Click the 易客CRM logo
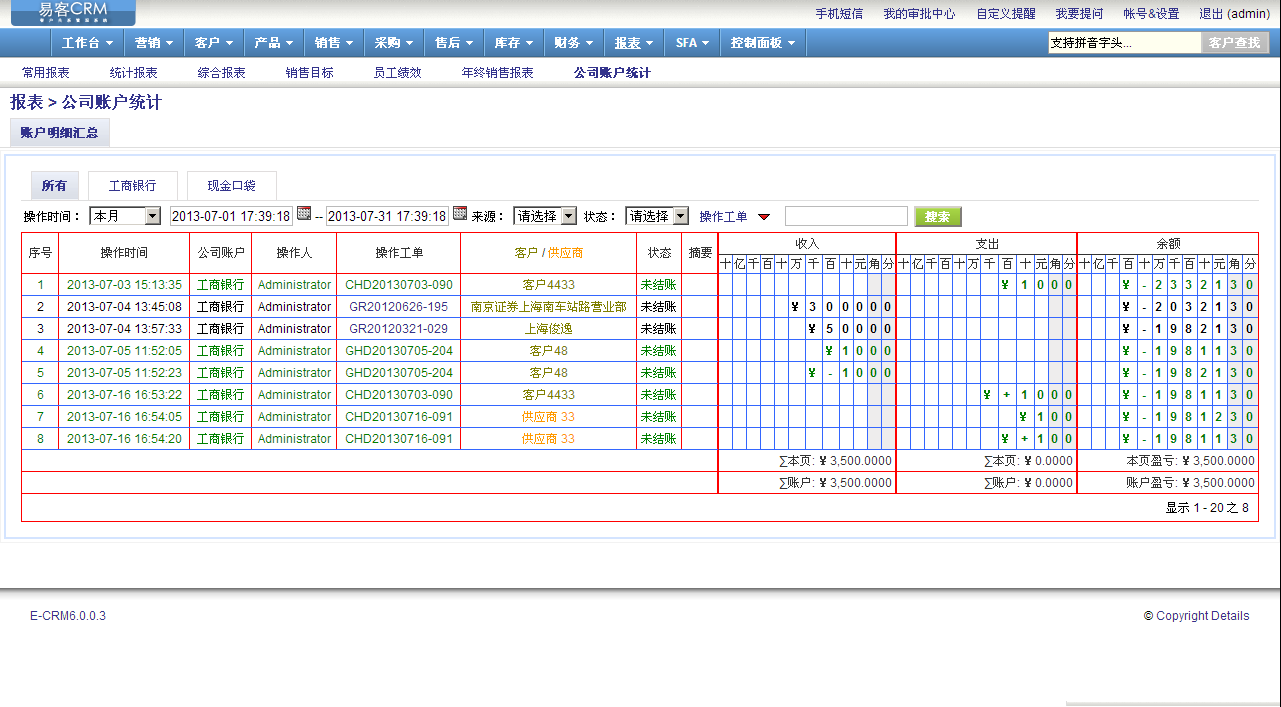1281x707 pixels. click(x=73, y=12)
